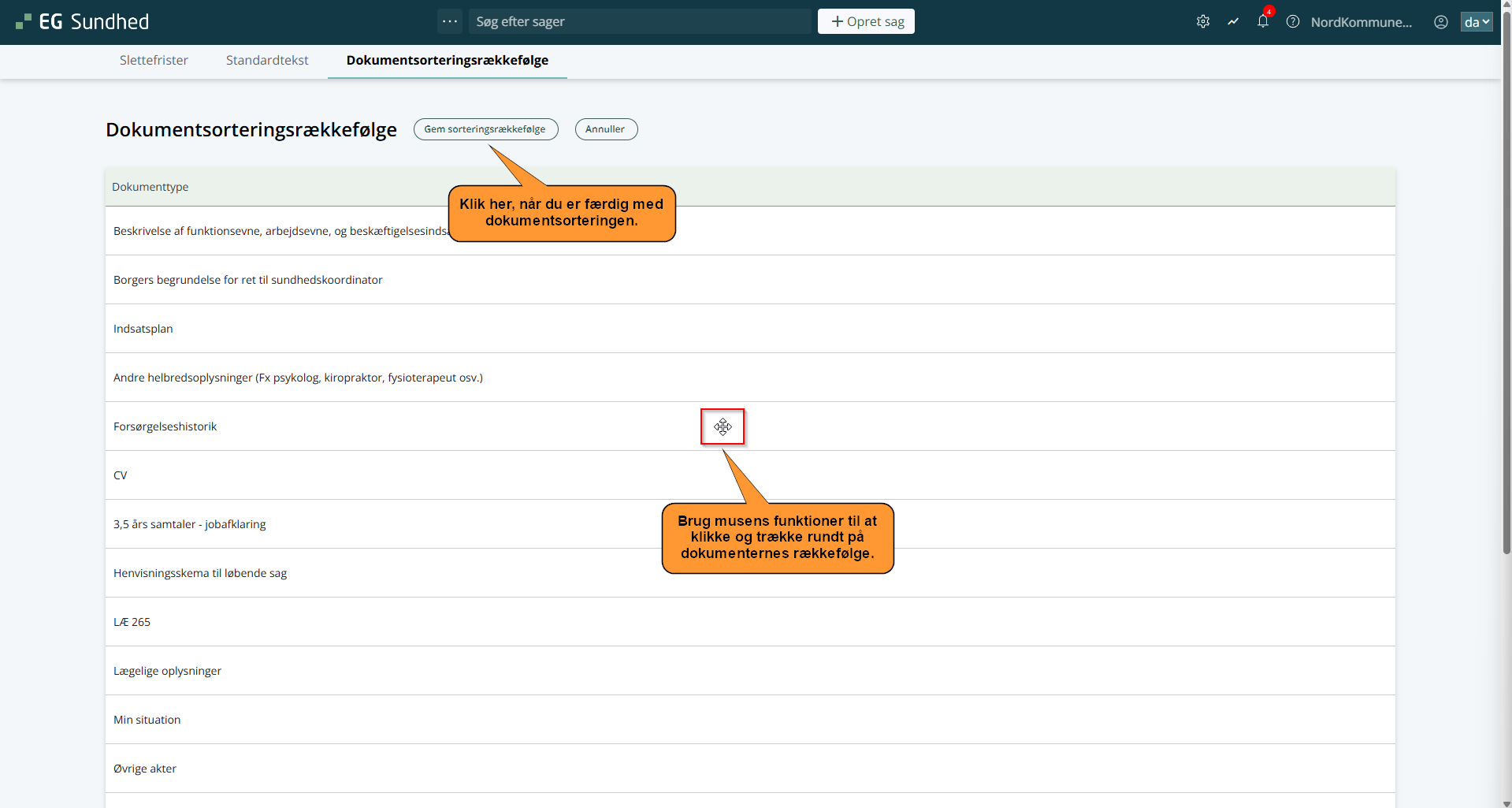Open the 'da' language dropdown

tap(1477, 22)
